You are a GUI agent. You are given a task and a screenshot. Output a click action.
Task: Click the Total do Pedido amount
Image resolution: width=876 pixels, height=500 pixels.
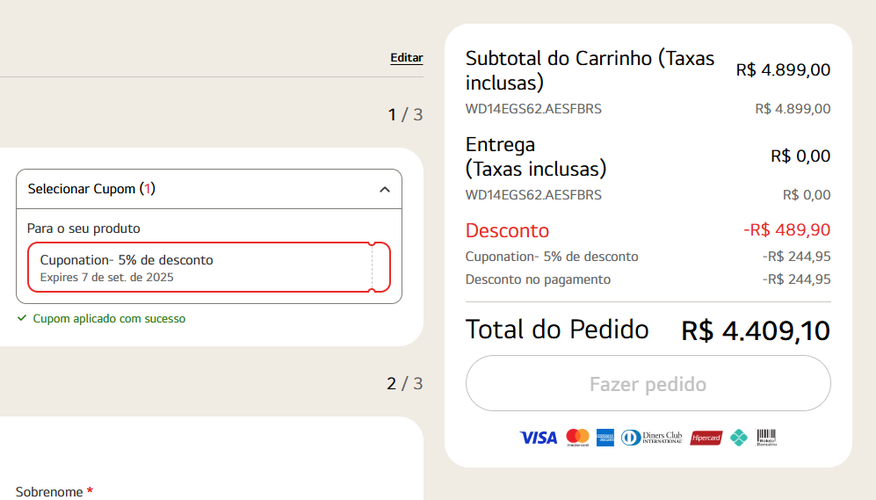coord(755,331)
